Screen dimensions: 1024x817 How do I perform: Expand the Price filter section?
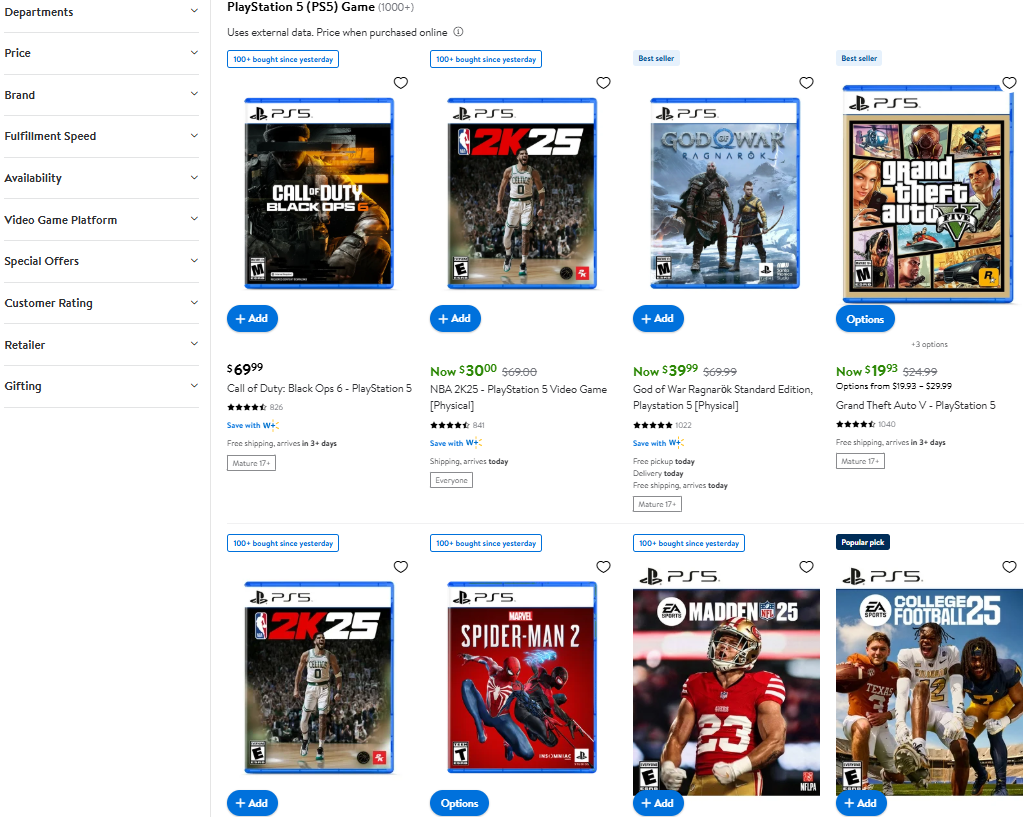pos(101,53)
